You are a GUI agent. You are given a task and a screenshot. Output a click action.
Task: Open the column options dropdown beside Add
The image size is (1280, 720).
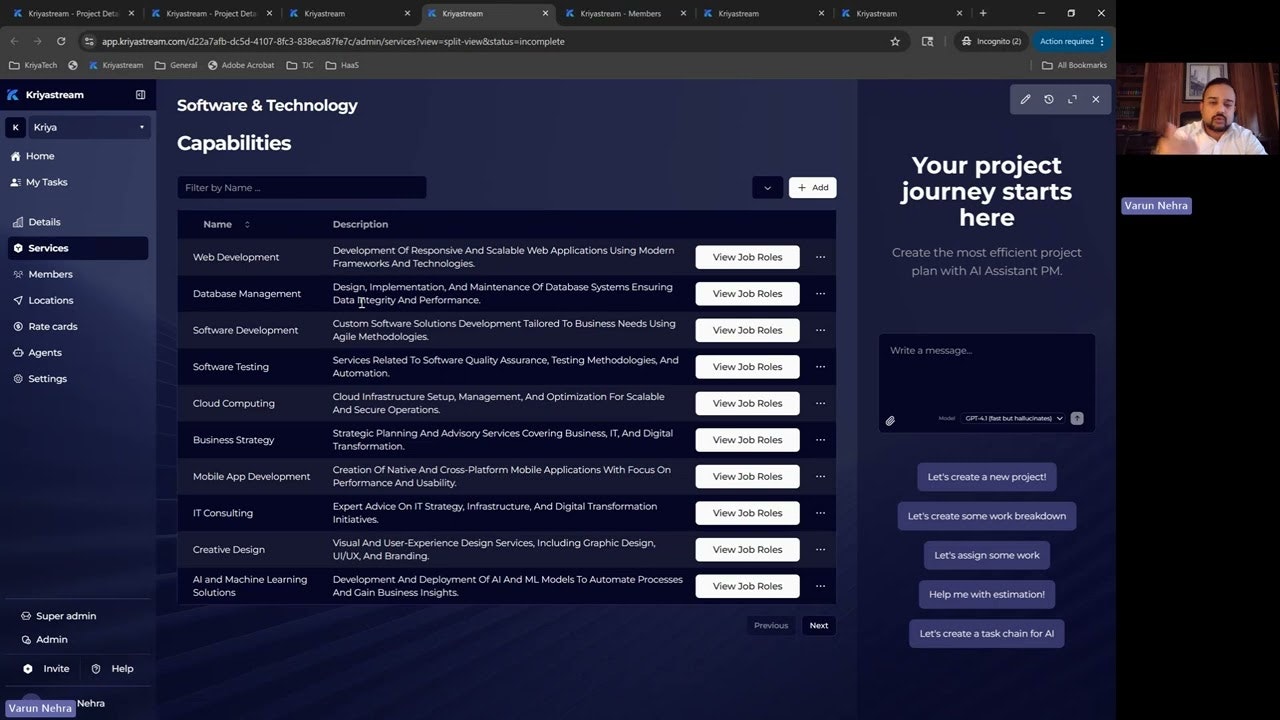point(768,187)
